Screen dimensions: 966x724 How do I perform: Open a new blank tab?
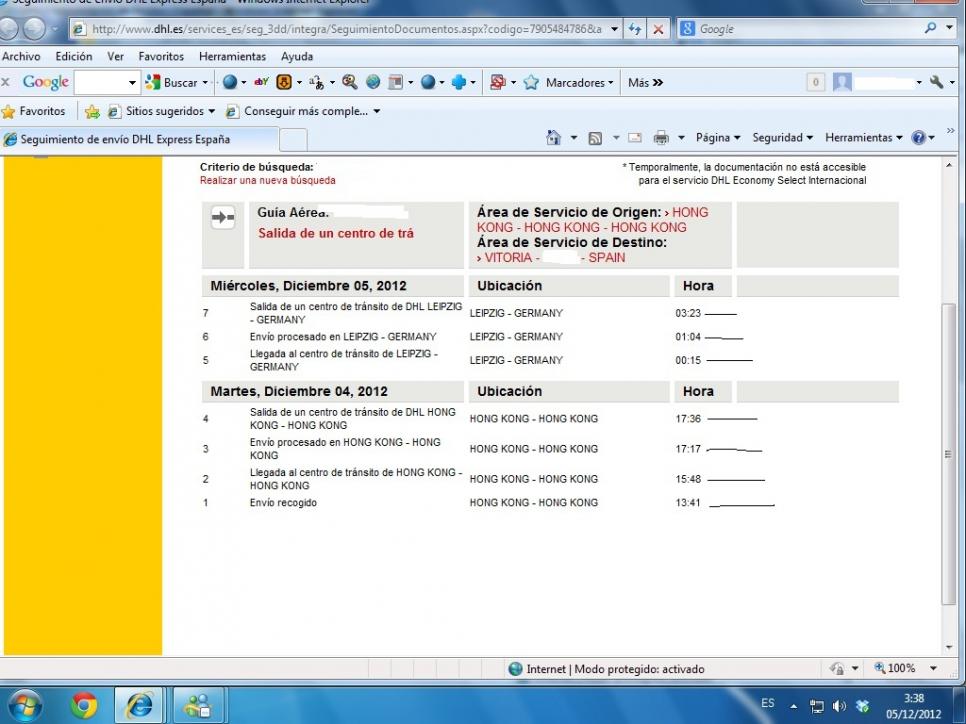click(x=294, y=140)
